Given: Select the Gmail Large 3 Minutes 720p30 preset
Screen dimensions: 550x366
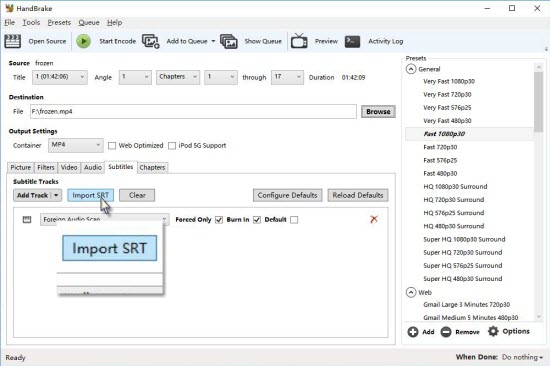Looking at the screenshot, I should tap(467, 305).
